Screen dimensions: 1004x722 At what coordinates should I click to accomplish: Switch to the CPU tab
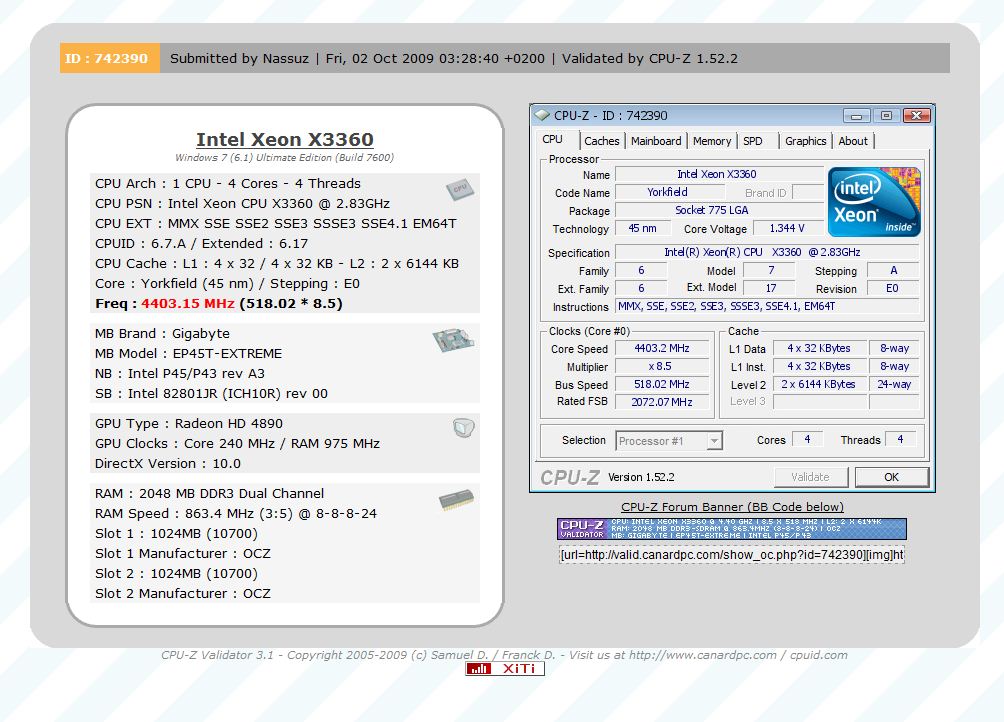point(552,140)
